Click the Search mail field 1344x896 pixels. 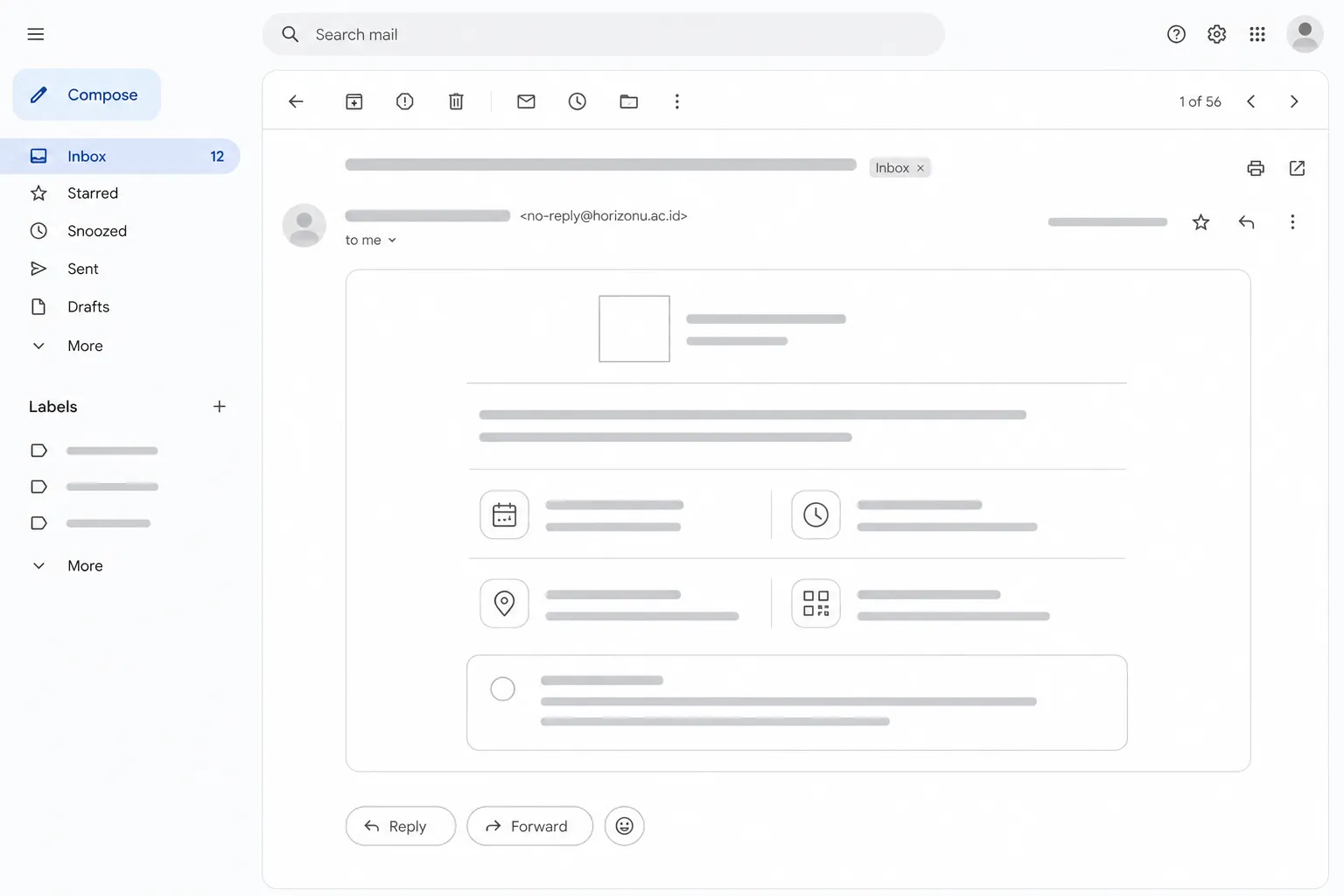point(604,34)
